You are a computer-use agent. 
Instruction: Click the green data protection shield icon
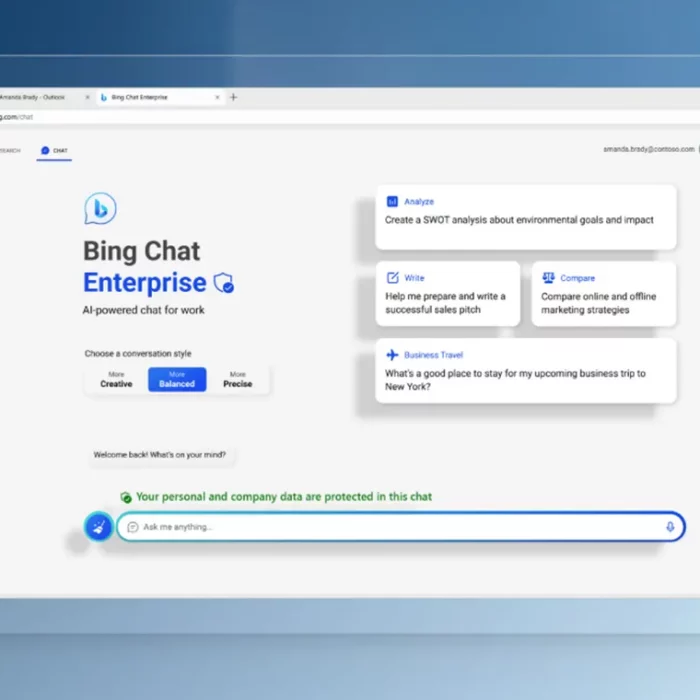(126, 497)
